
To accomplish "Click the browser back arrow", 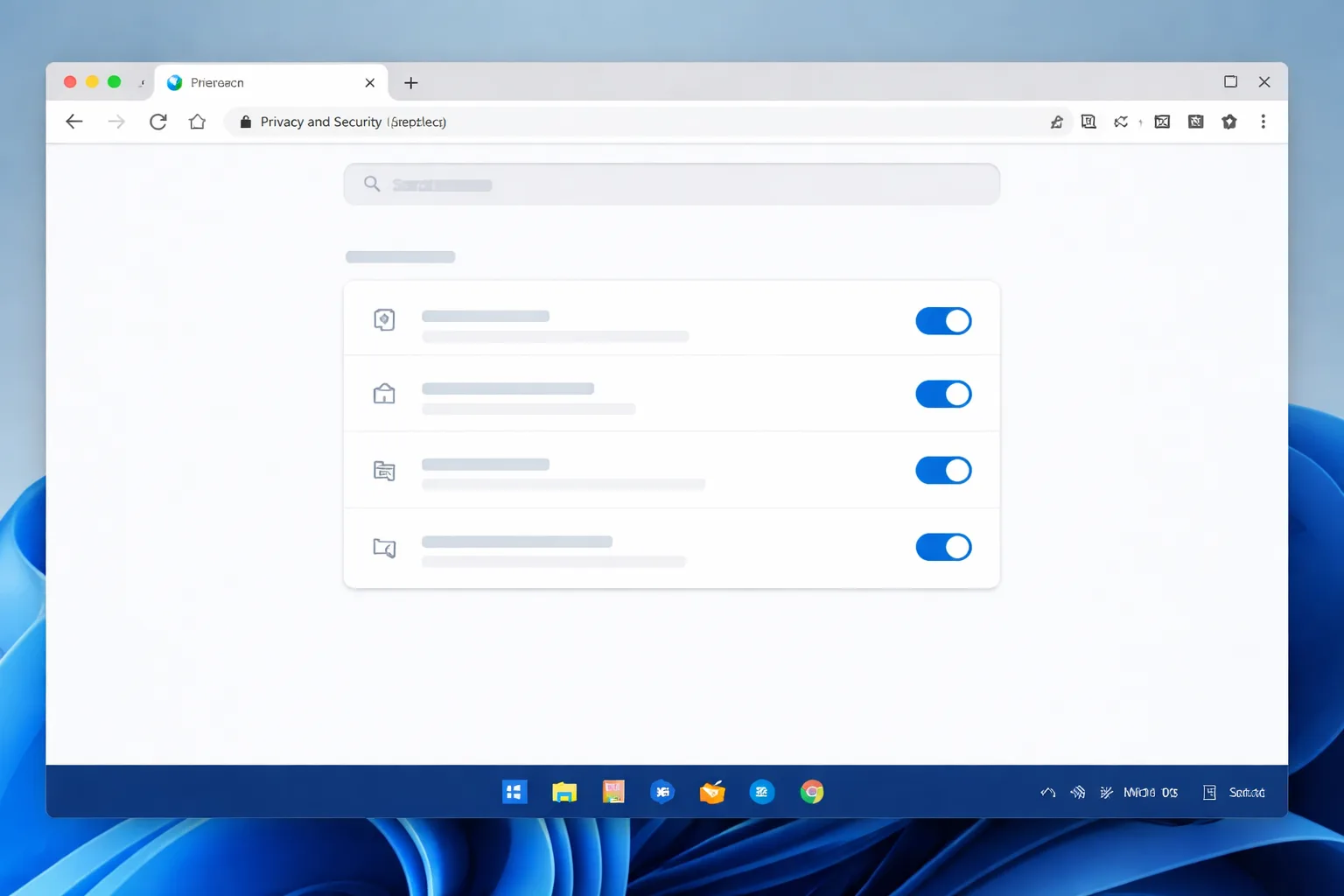I will coord(74,122).
